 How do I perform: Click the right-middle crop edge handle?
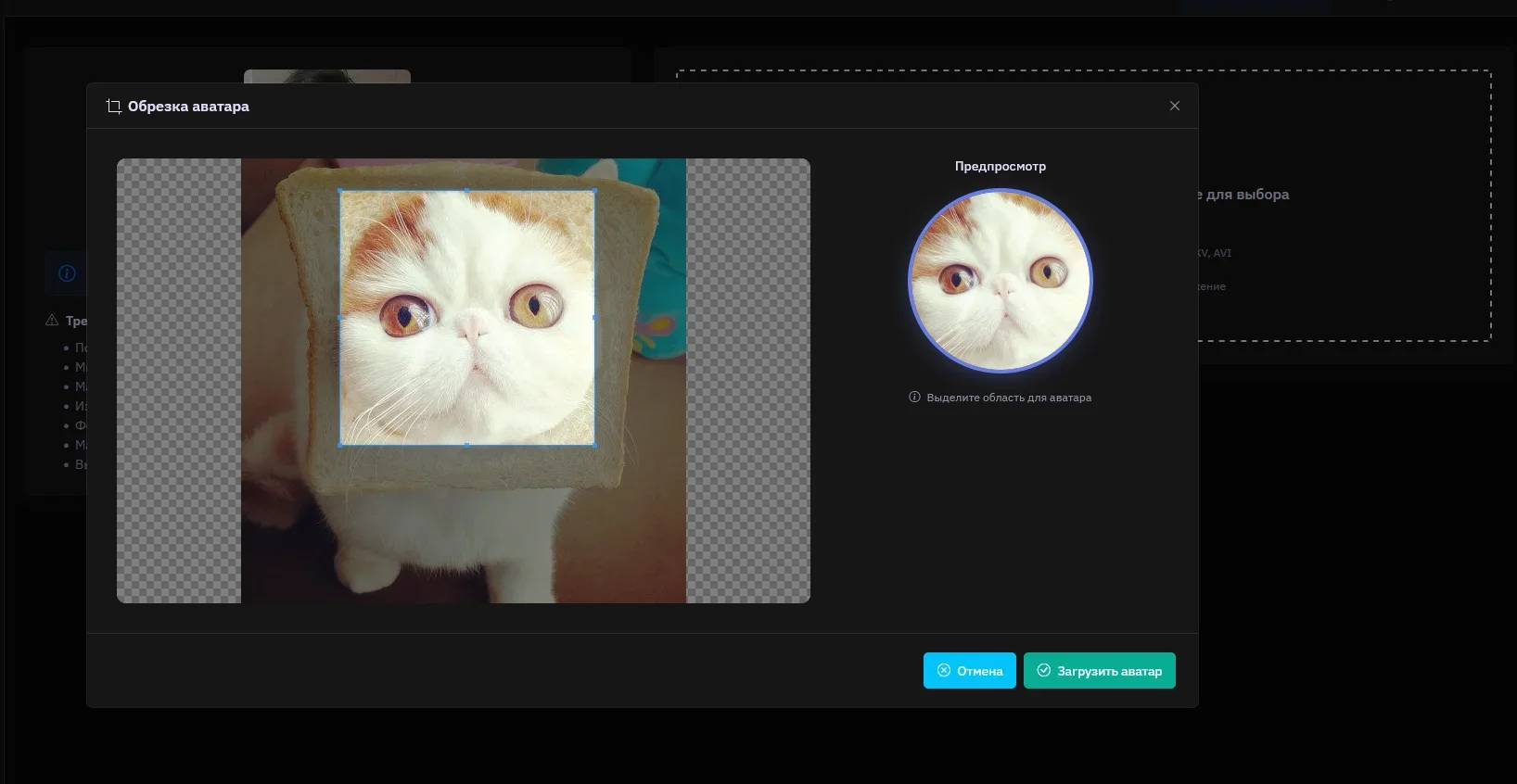click(x=594, y=318)
